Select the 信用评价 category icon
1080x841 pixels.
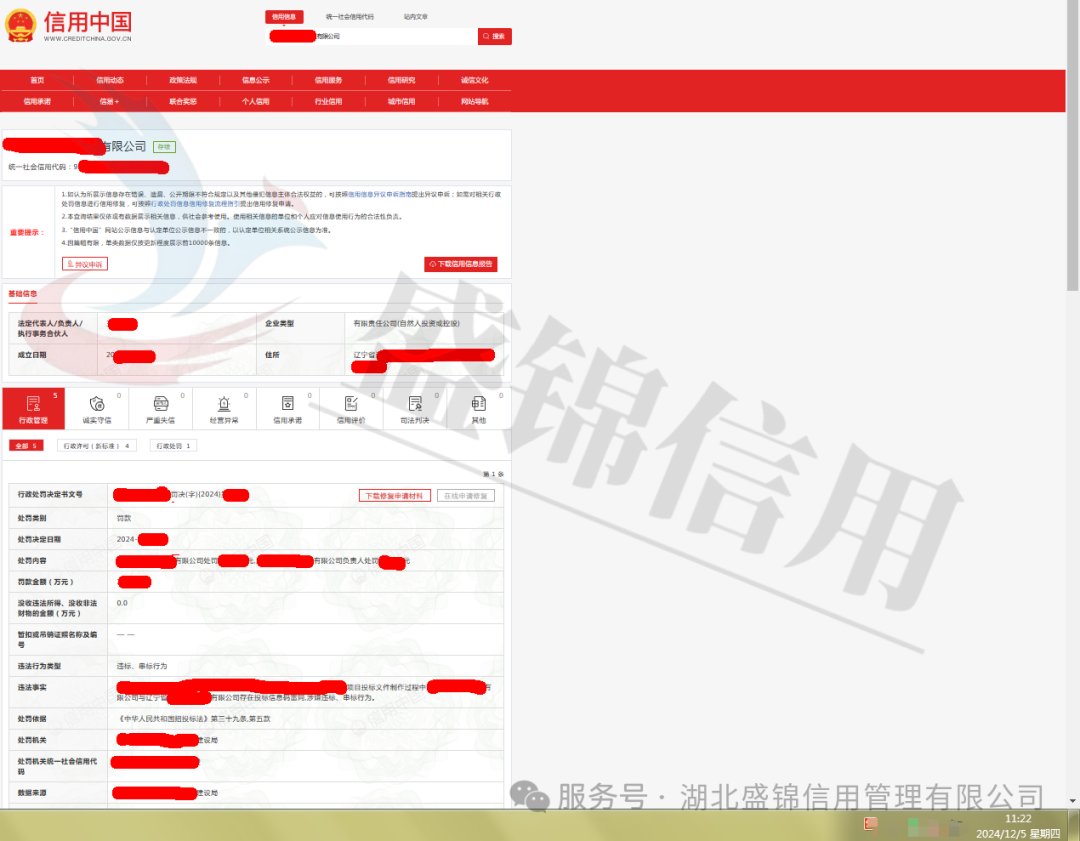(351, 404)
